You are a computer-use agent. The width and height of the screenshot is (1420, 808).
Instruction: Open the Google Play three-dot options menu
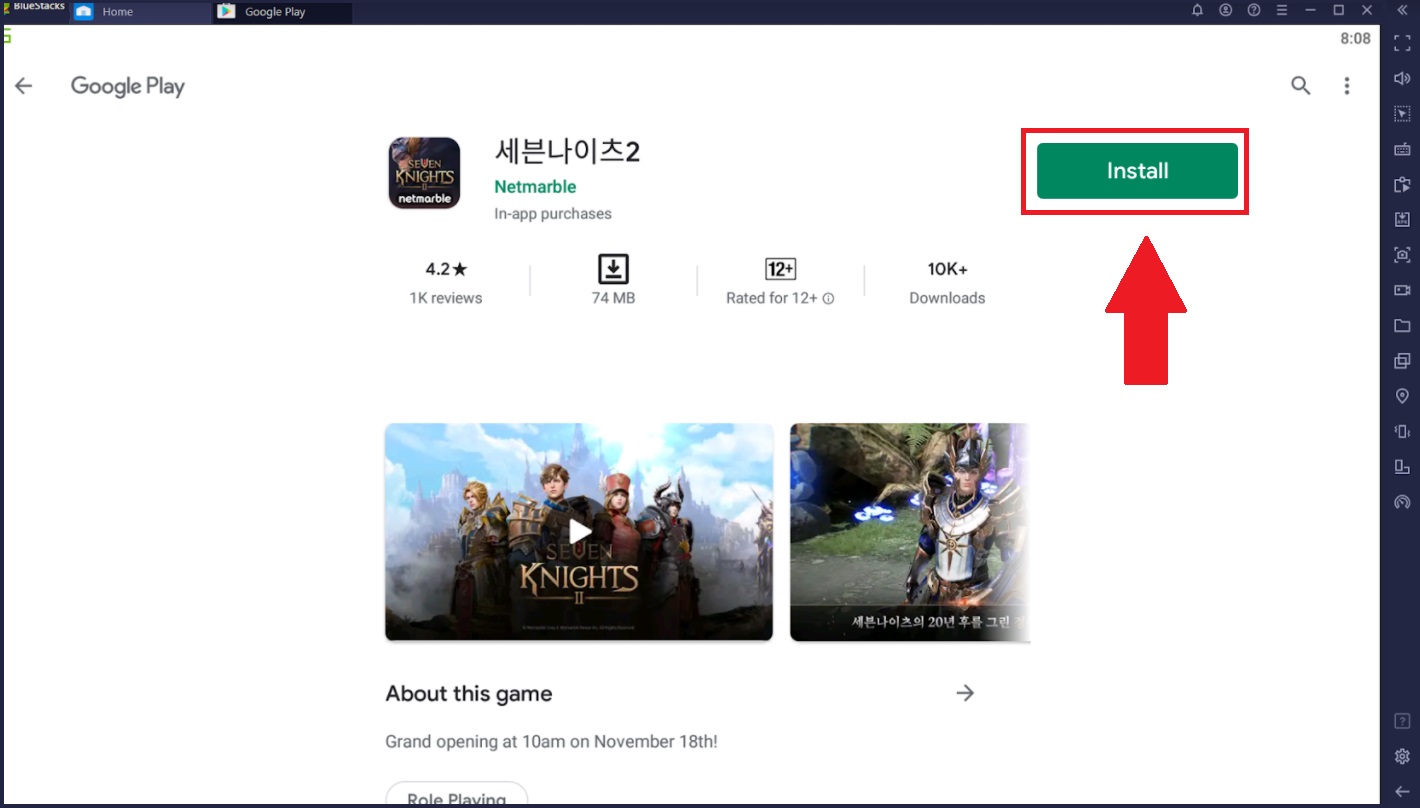[x=1347, y=86]
